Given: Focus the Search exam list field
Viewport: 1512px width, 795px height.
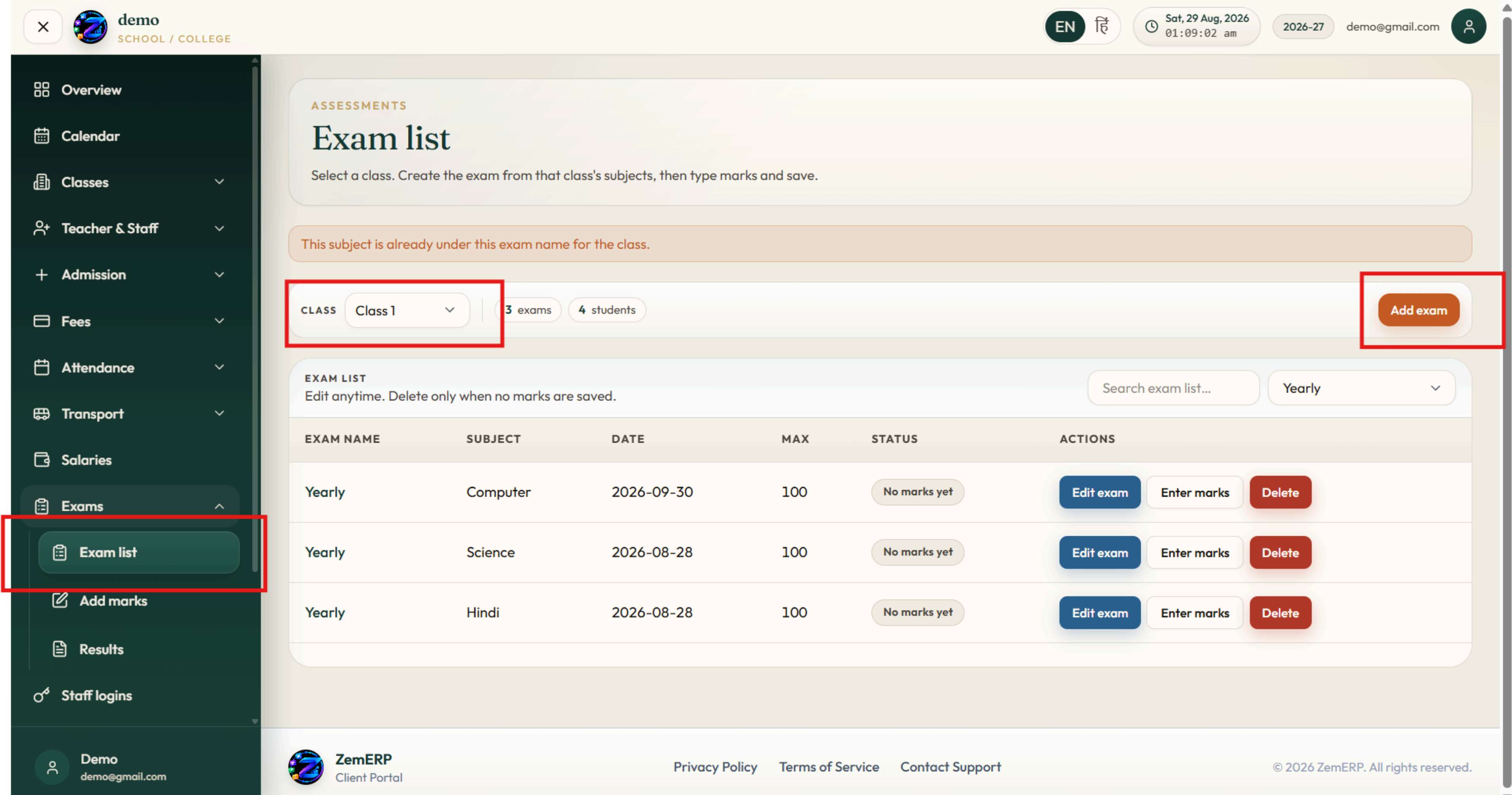Looking at the screenshot, I should pos(1173,388).
